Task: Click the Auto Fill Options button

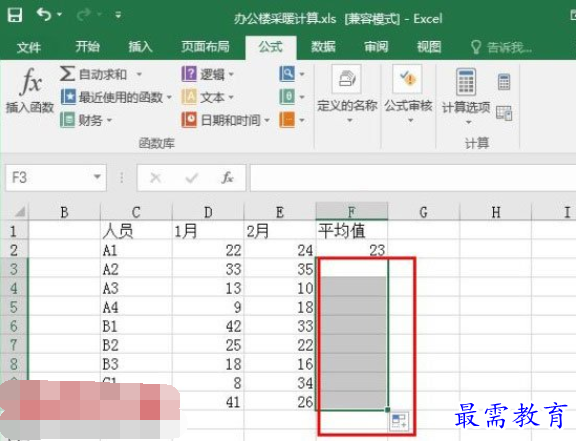Action: [399, 421]
